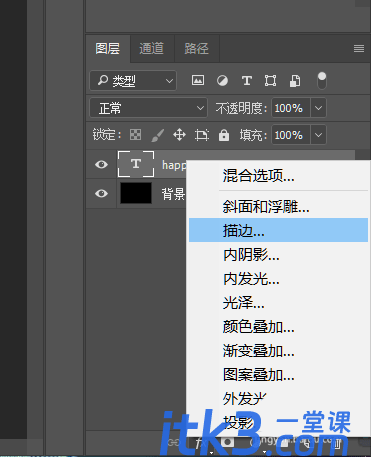Screen dimensions: 371x457
Task: Select the 背景 layer black thumbnail
Action: tap(136, 193)
